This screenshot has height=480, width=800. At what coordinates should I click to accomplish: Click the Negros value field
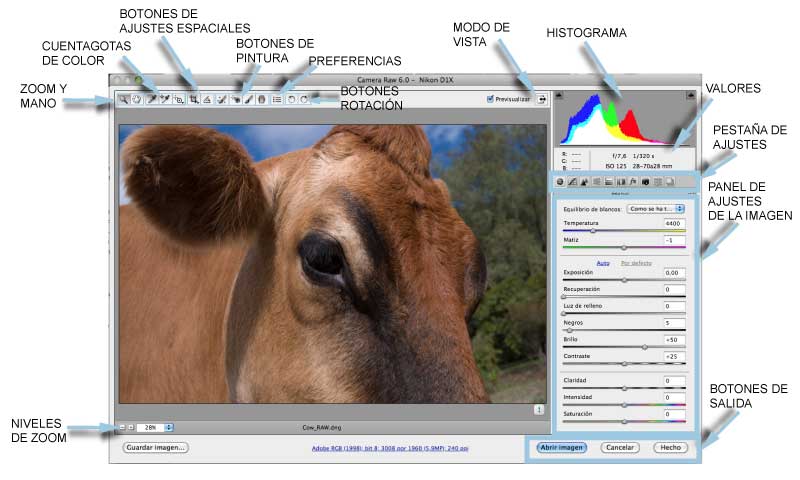click(674, 323)
